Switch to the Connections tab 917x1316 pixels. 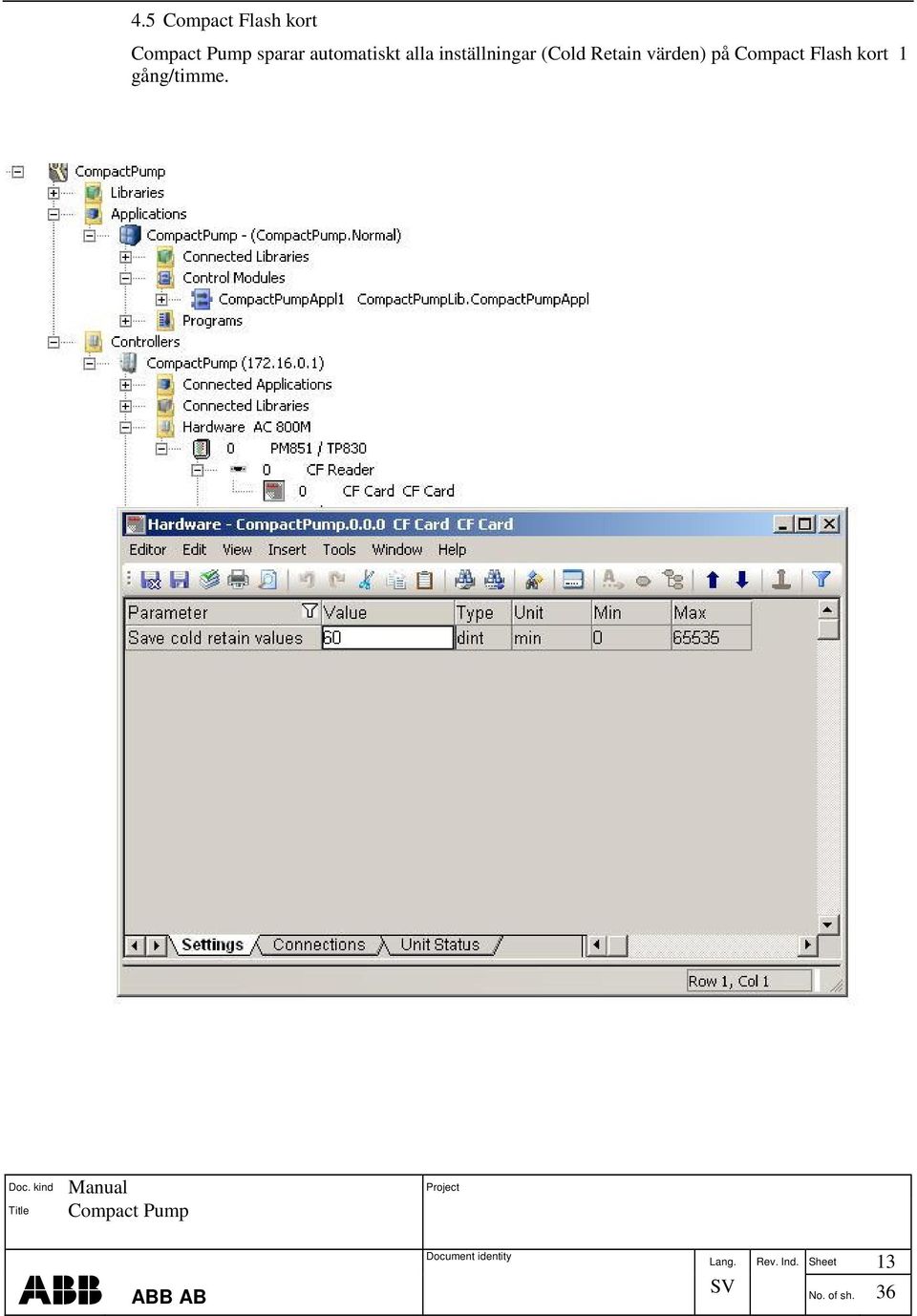point(319,945)
